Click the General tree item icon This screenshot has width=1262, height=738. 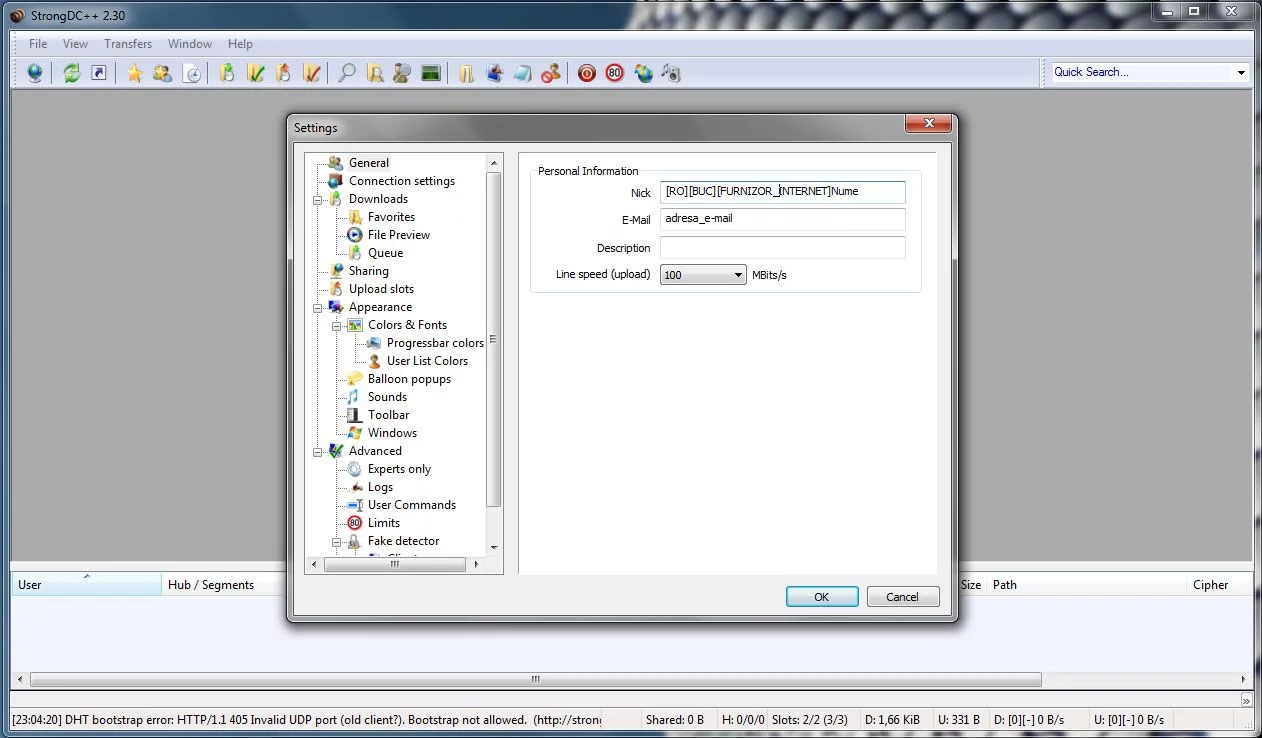(x=336, y=163)
